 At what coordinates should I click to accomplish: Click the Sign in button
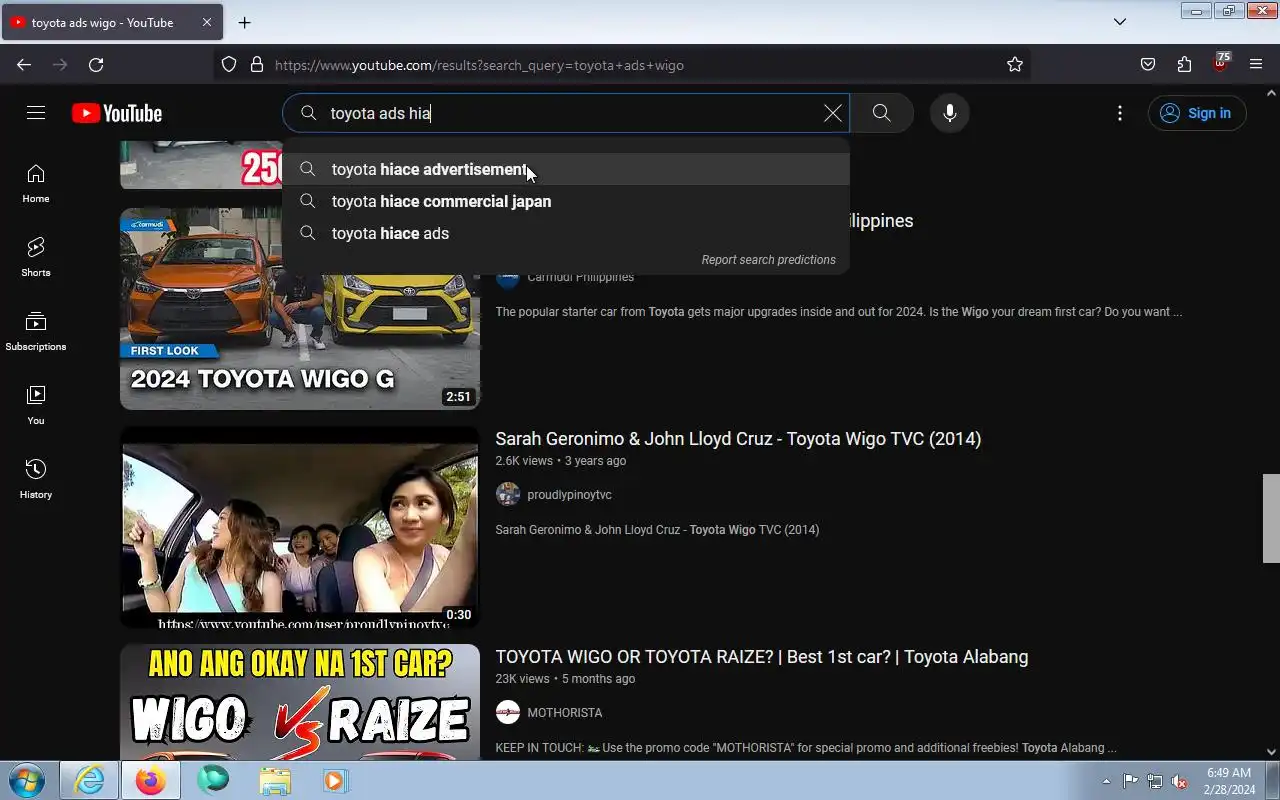click(x=1197, y=113)
